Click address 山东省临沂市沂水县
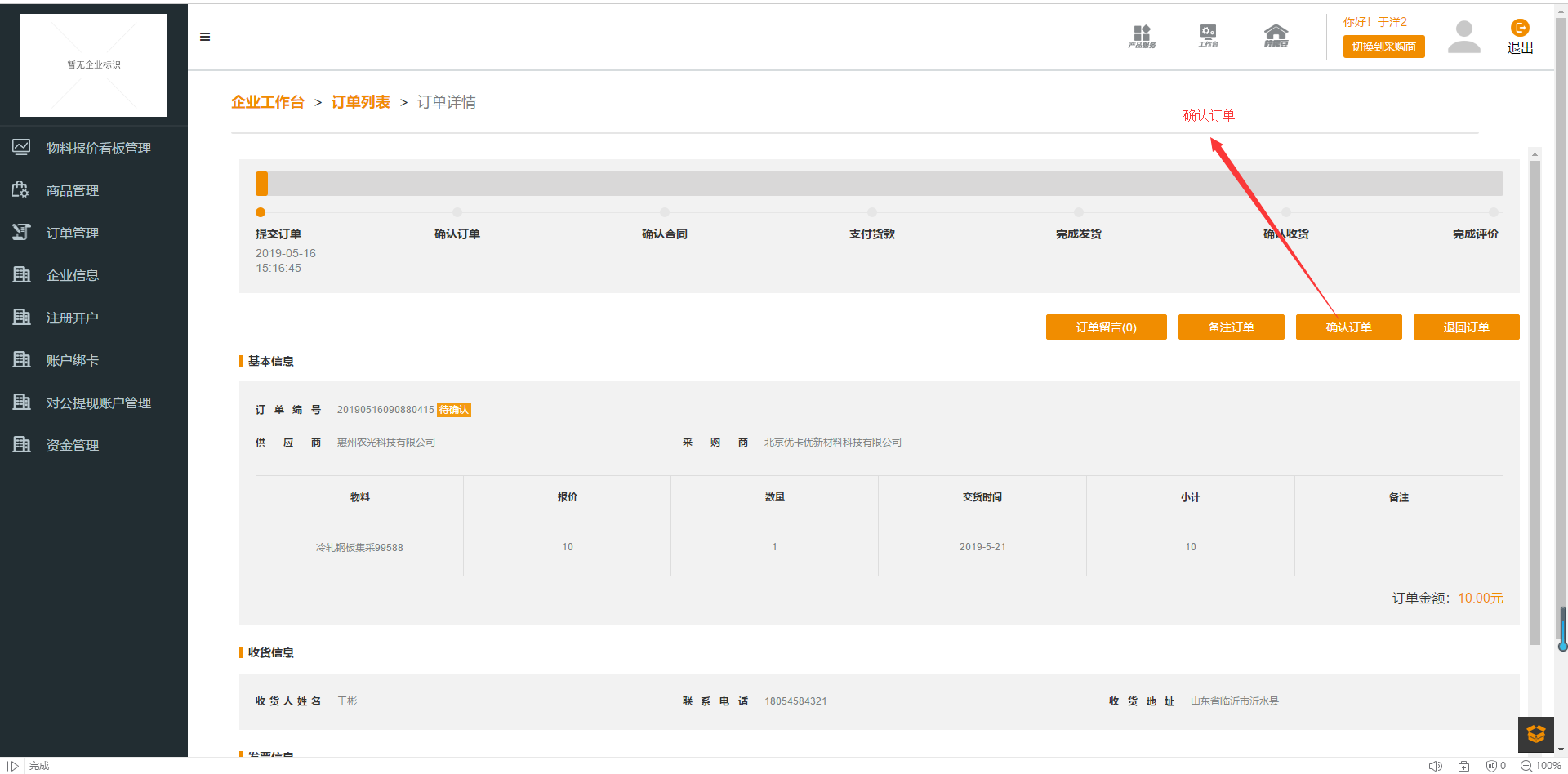 [1235, 701]
